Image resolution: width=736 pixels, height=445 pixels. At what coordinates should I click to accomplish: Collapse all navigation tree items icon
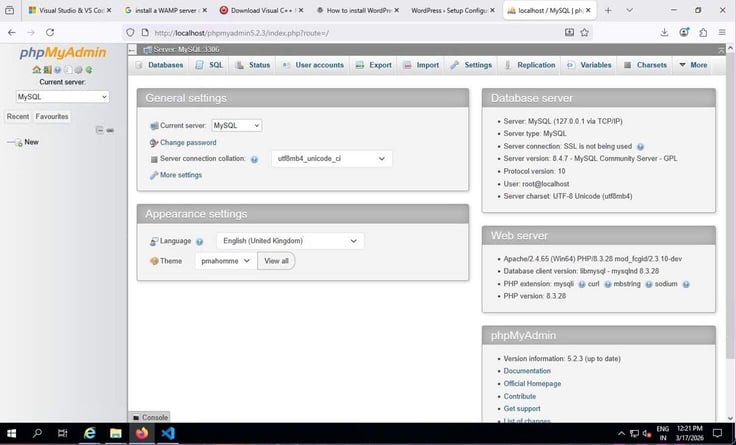(100, 130)
